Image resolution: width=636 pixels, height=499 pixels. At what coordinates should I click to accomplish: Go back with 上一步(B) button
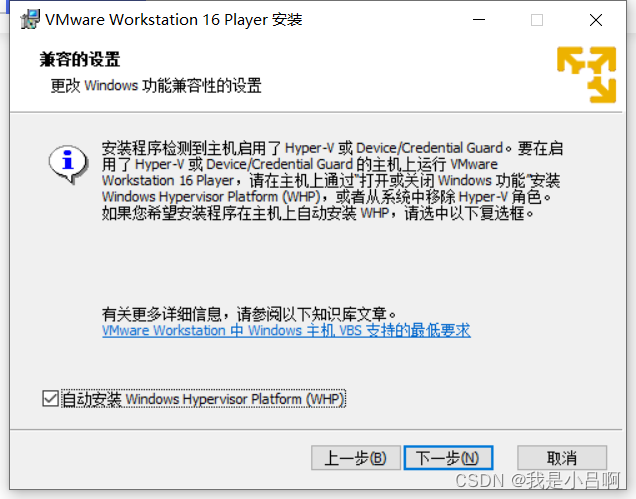tap(356, 458)
